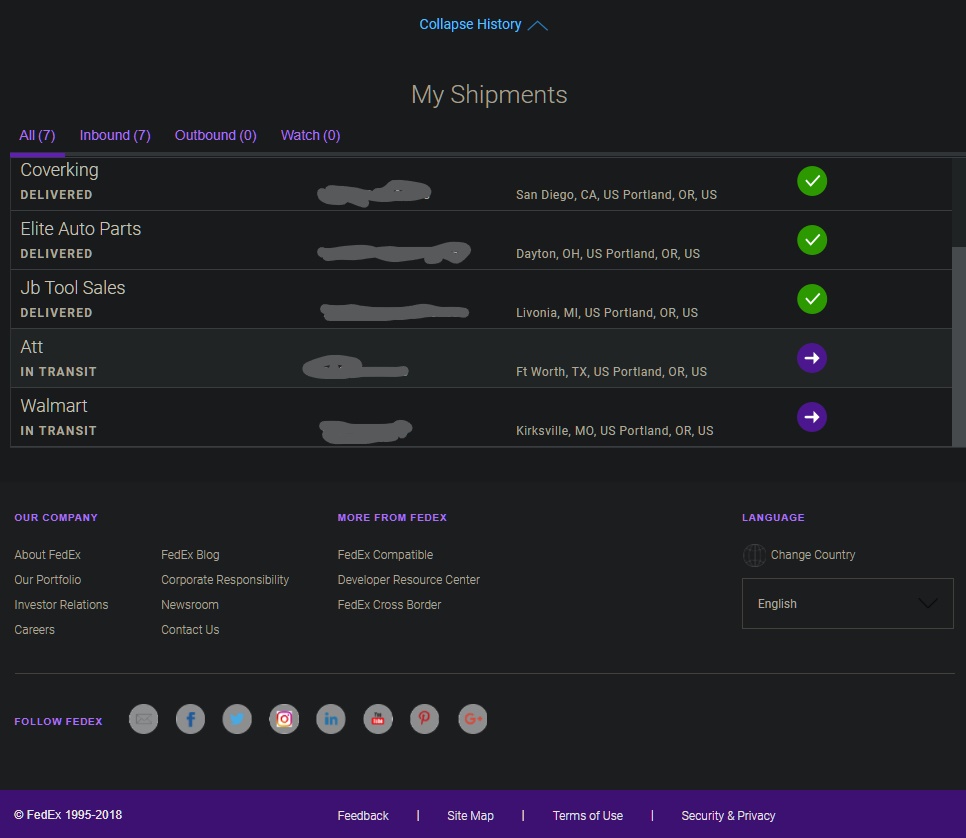This screenshot has height=838, width=966.
Task: Open the Contact Us link
Action: (x=190, y=630)
